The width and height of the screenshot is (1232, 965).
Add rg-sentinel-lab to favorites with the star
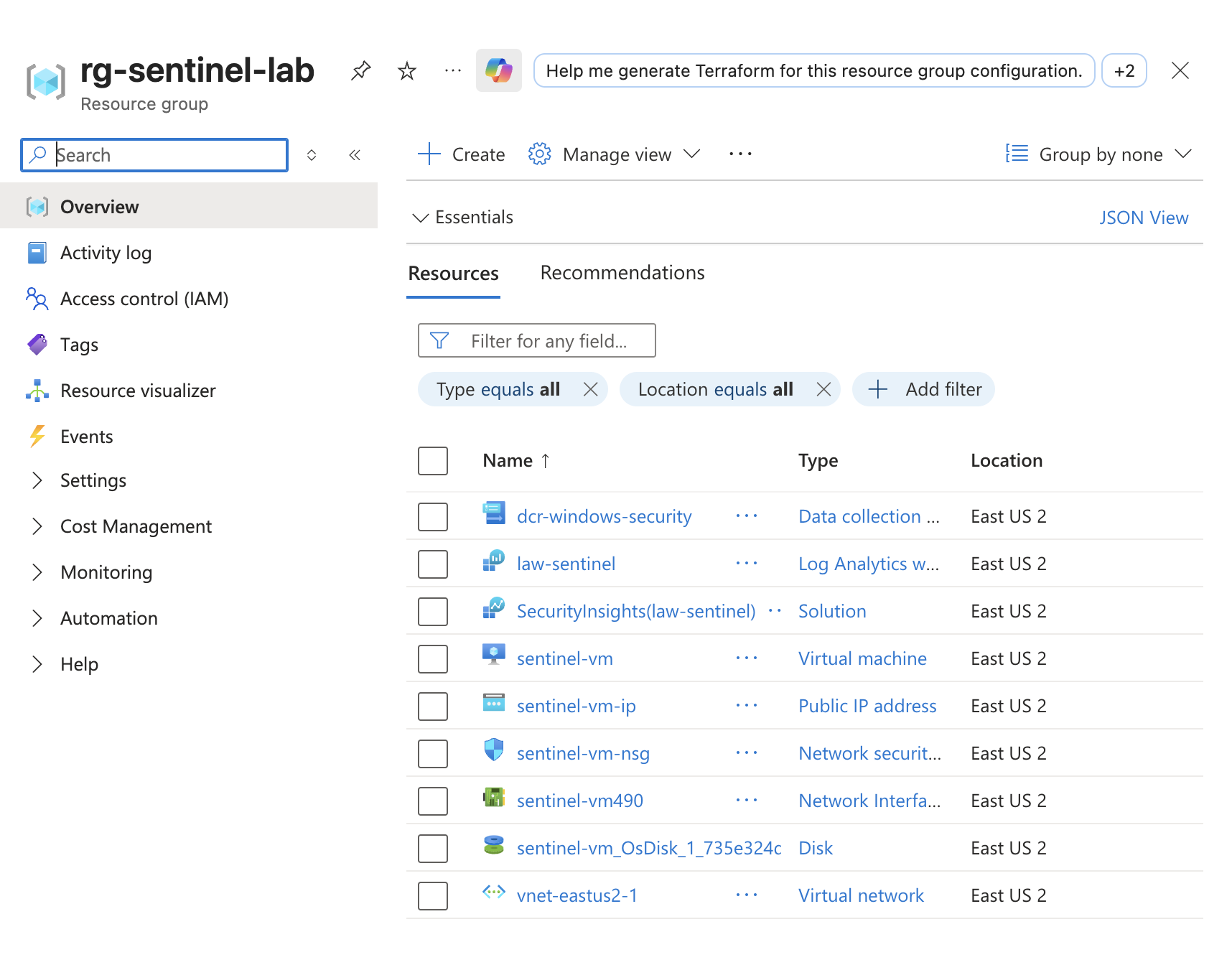(x=407, y=70)
